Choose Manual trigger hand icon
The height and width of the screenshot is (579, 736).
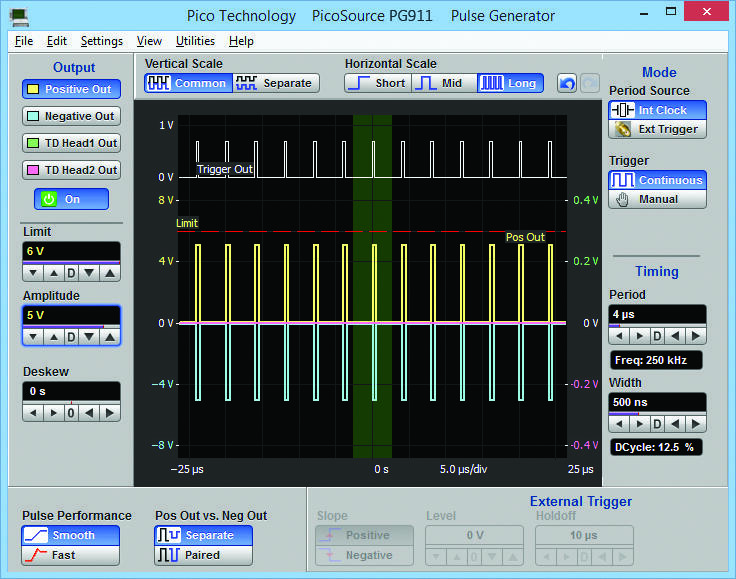pos(622,199)
